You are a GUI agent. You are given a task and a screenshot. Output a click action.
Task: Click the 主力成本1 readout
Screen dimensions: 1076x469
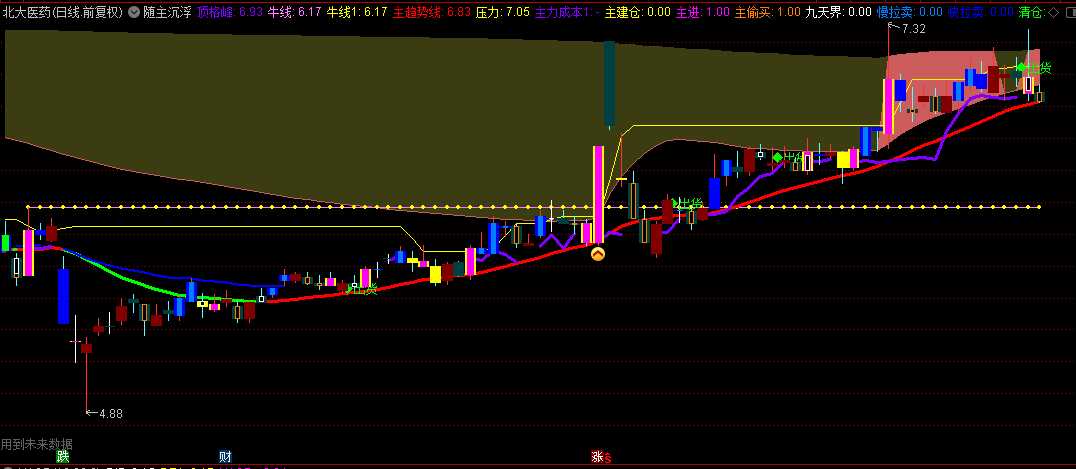pyautogui.click(x=567, y=12)
